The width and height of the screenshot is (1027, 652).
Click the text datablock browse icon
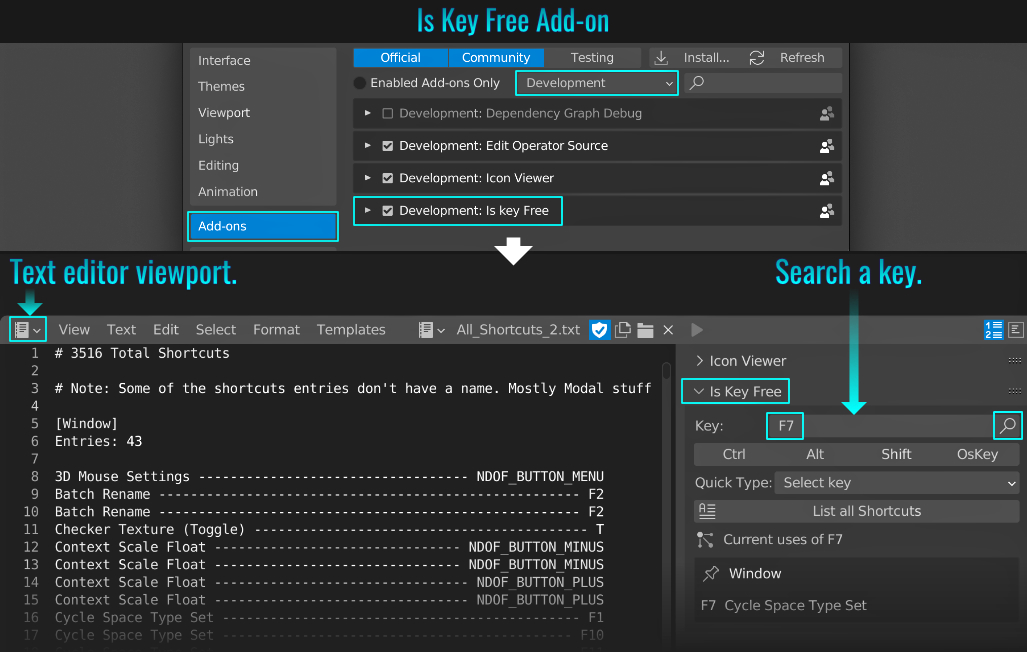pyautogui.click(x=432, y=330)
